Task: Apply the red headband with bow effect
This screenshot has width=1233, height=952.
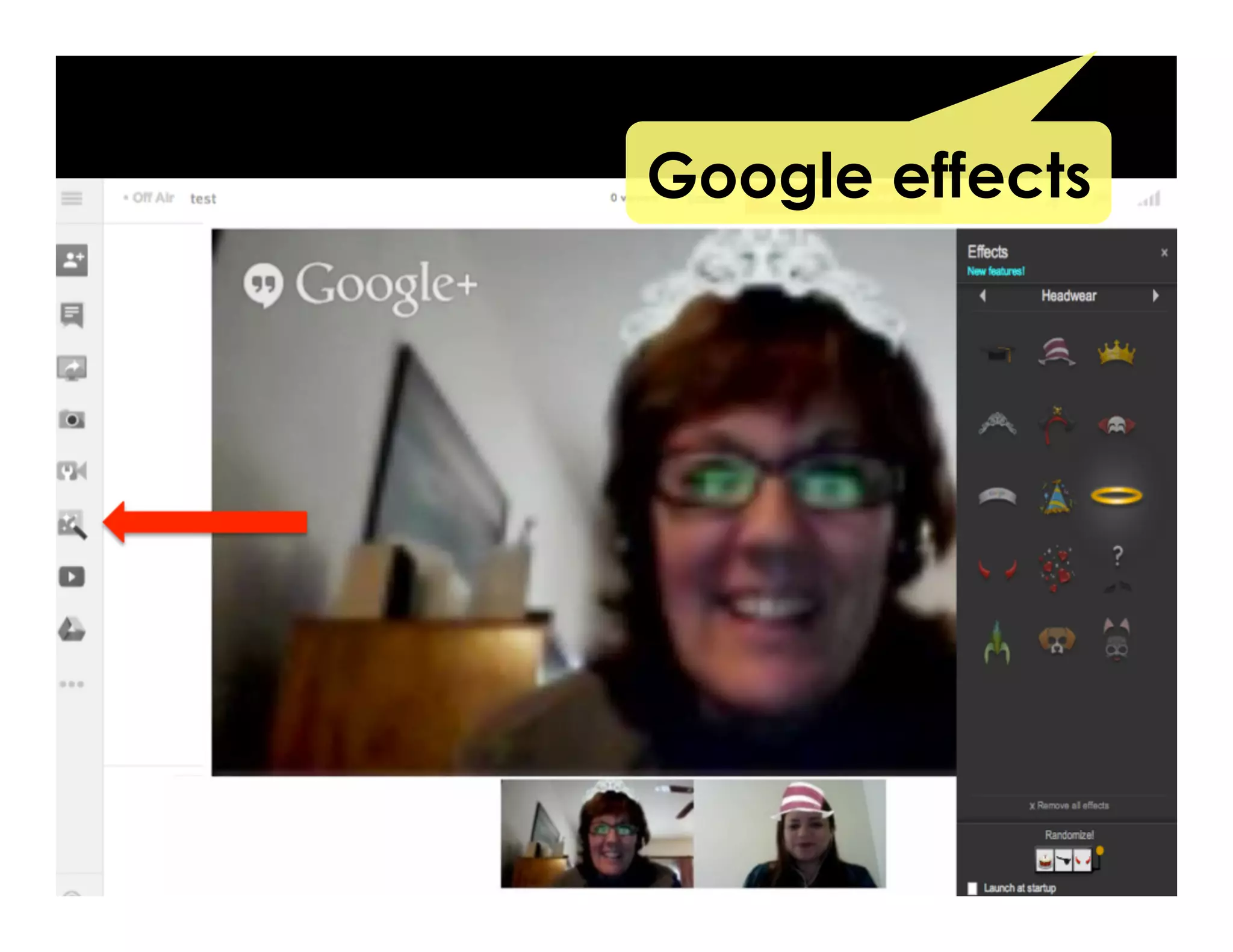Action: point(1057,424)
